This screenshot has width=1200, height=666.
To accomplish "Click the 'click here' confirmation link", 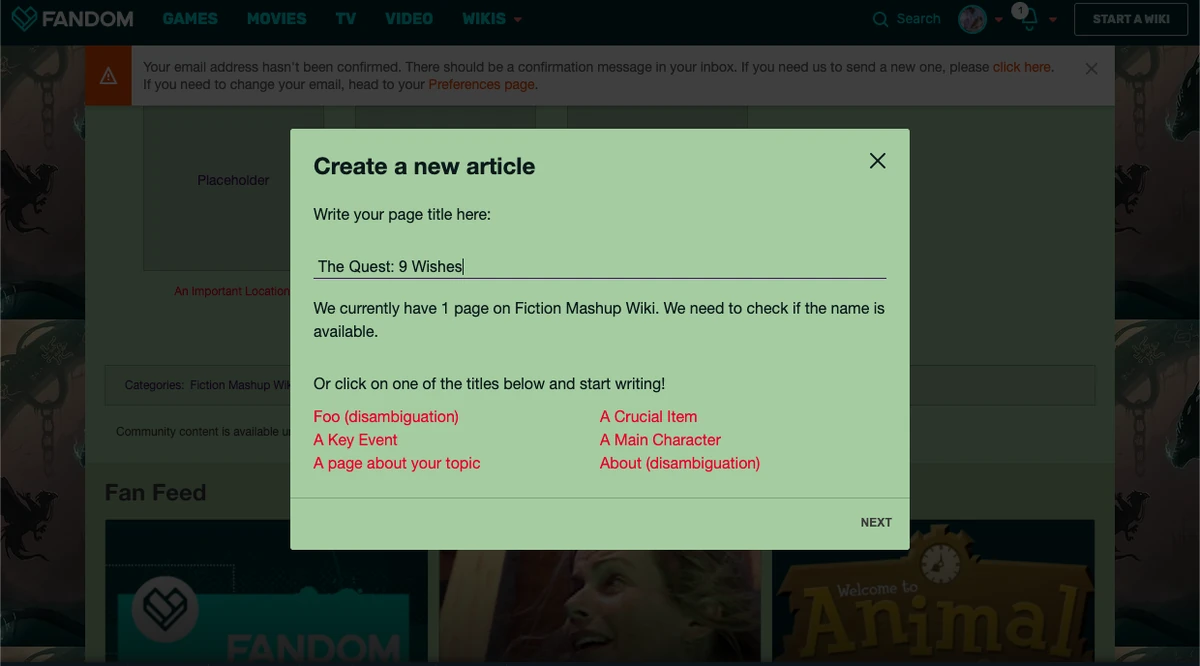I will 1021,67.
